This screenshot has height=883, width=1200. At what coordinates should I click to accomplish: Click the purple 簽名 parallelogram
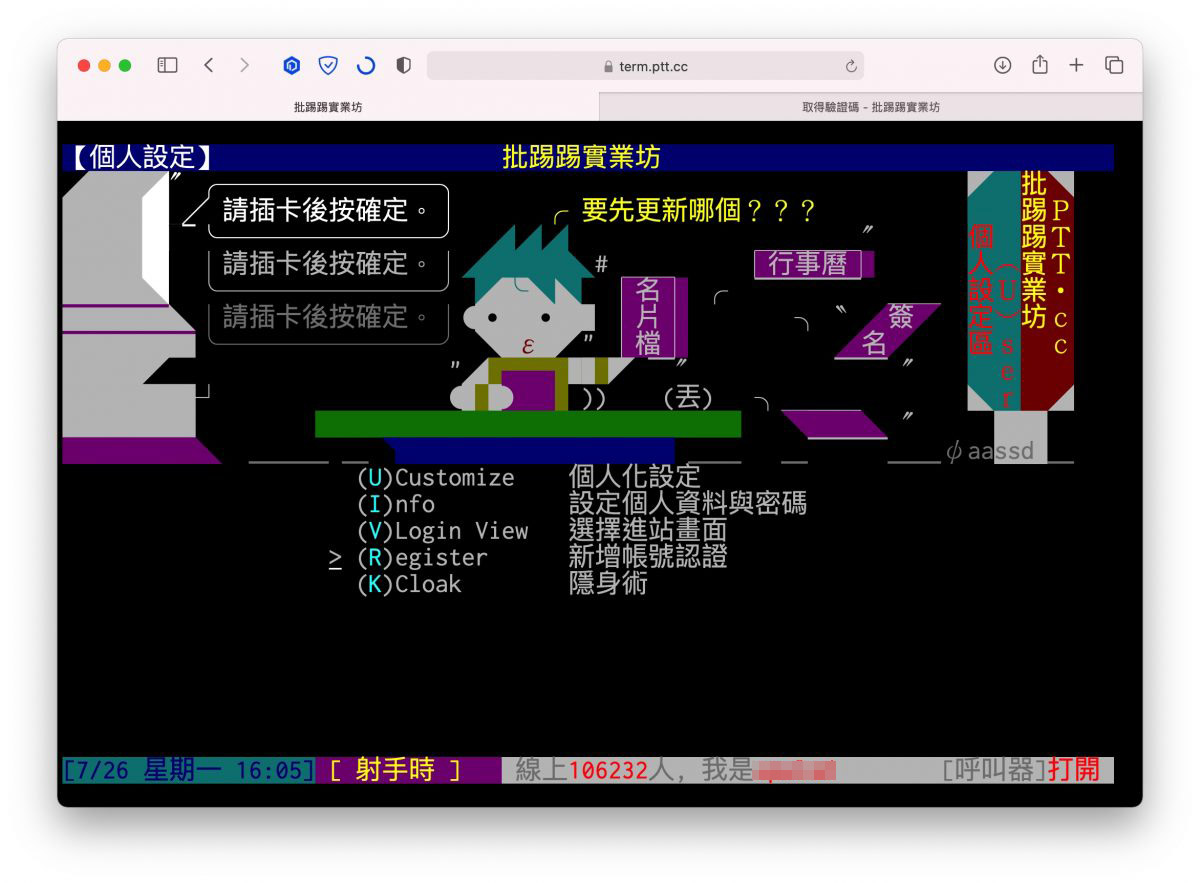point(888,330)
